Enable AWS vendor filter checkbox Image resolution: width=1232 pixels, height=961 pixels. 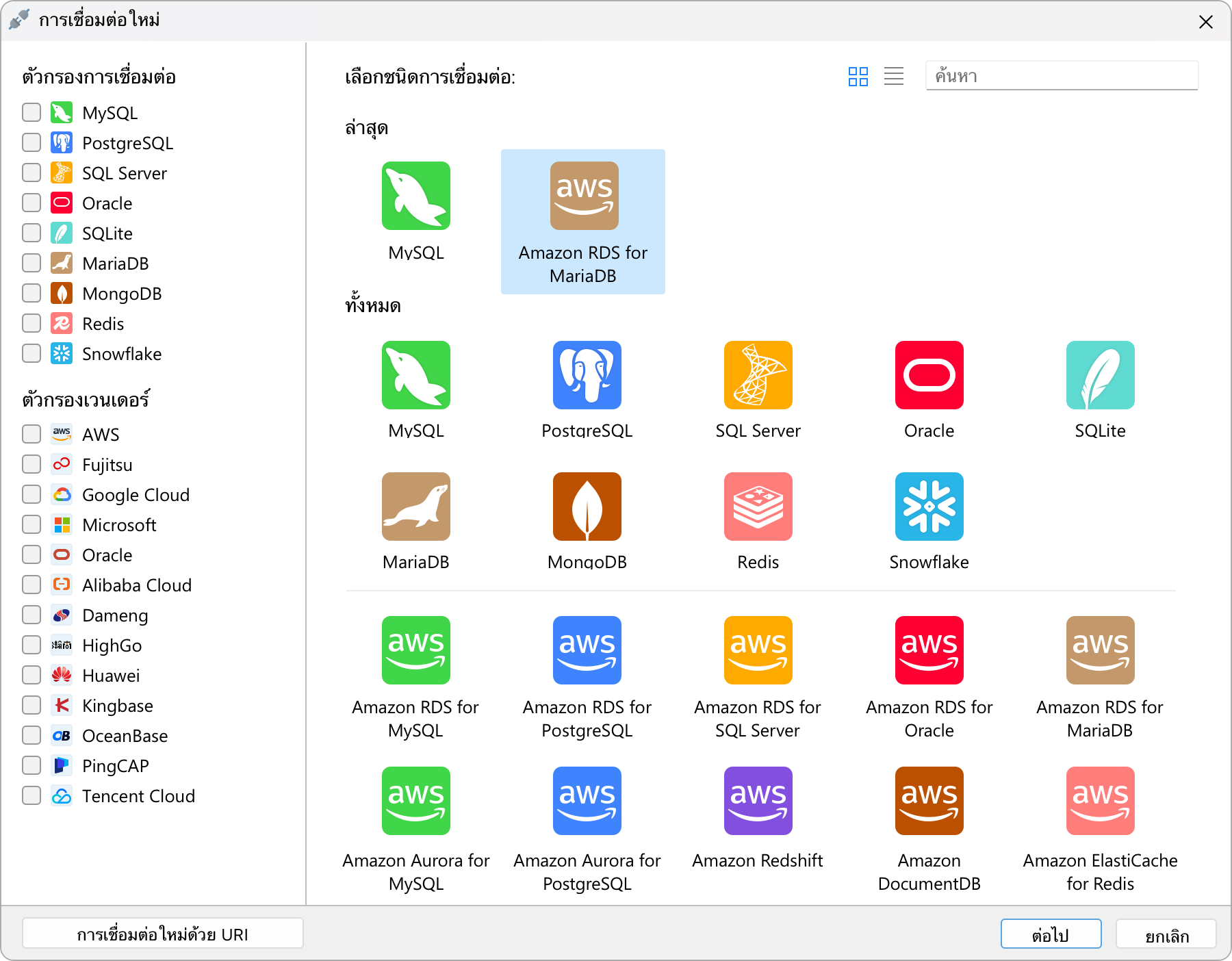(31, 434)
